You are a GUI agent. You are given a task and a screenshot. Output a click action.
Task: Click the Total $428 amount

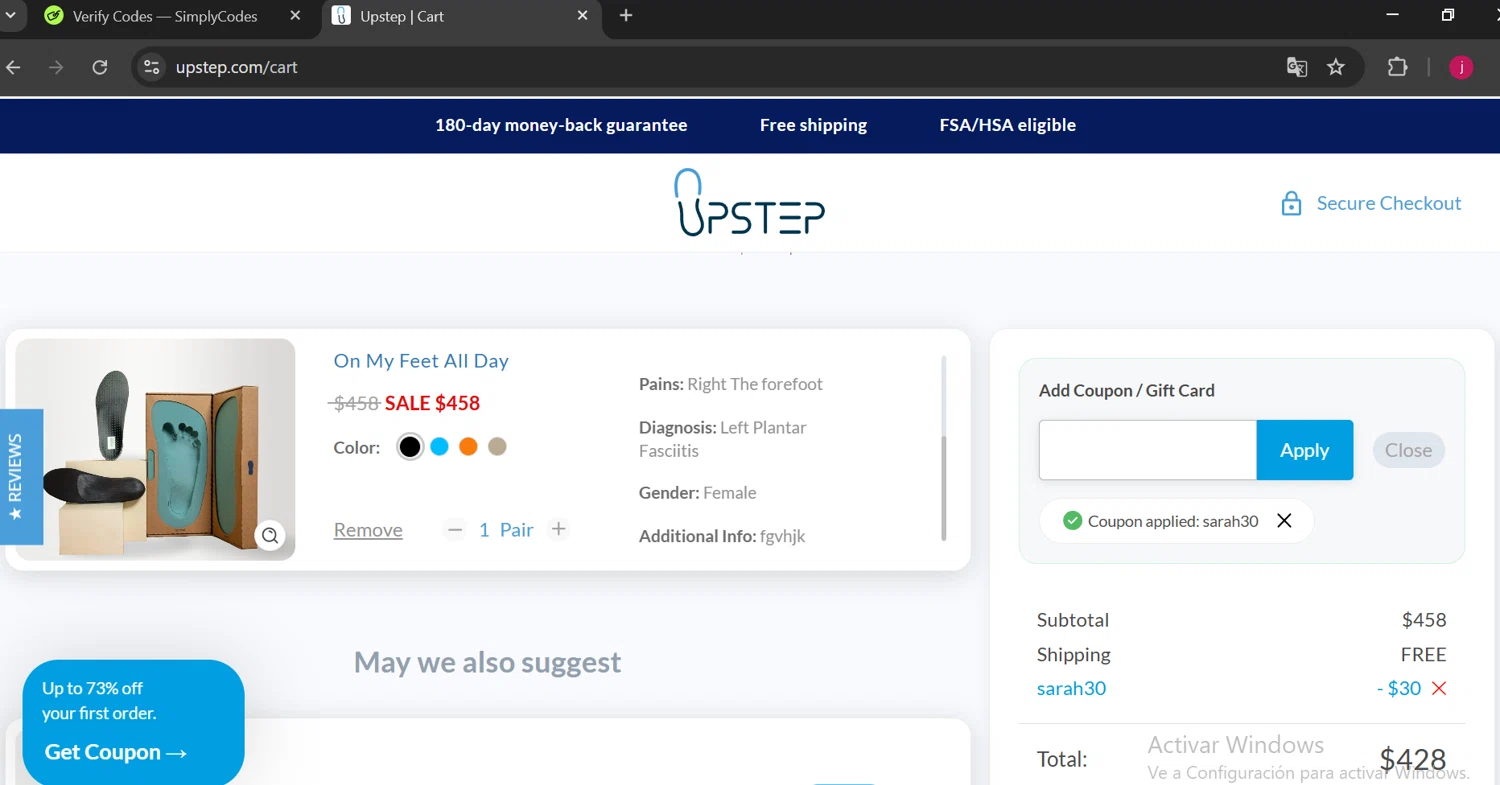point(1413,759)
